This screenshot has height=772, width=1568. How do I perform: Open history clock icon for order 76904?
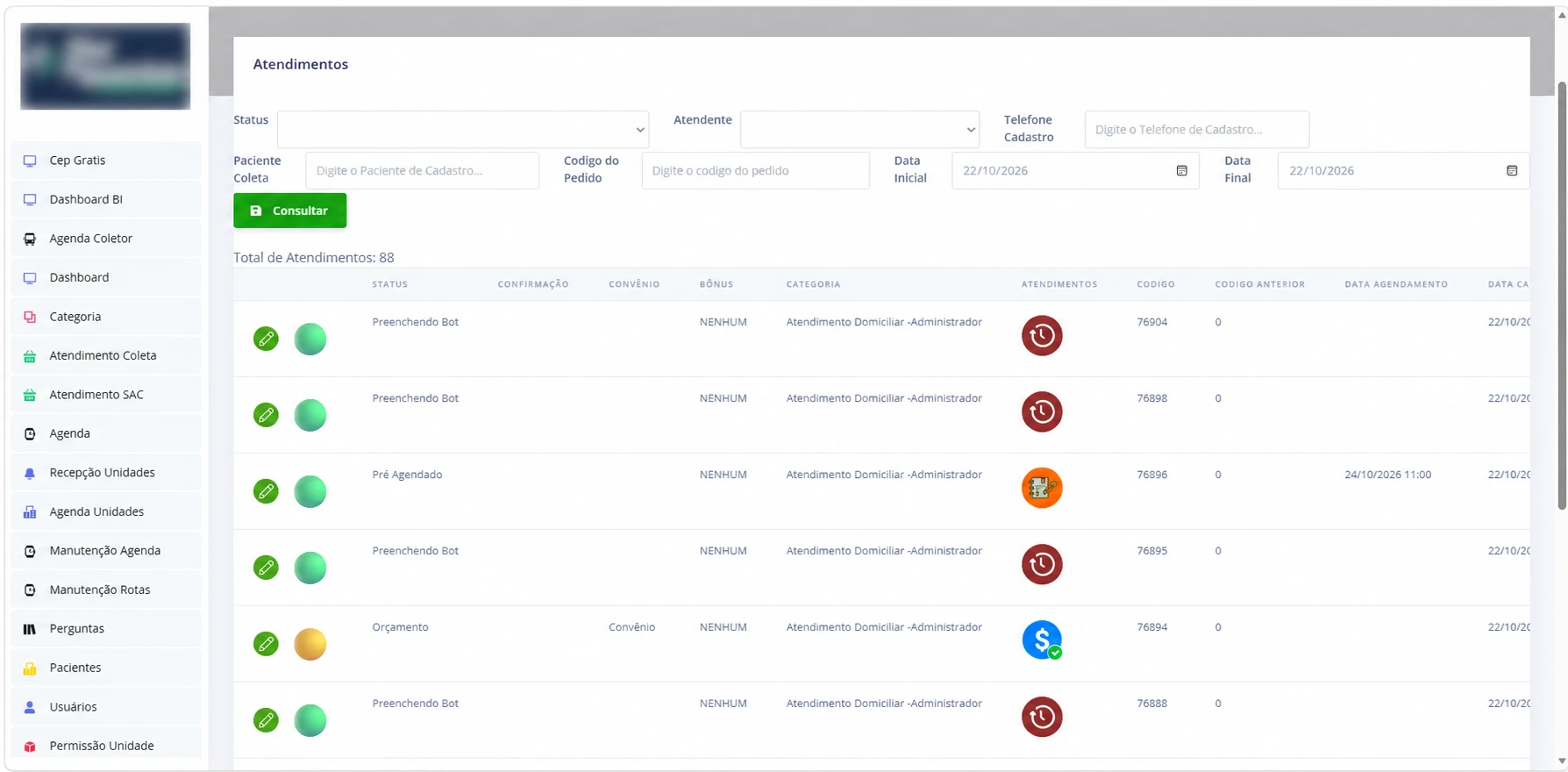tap(1042, 335)
